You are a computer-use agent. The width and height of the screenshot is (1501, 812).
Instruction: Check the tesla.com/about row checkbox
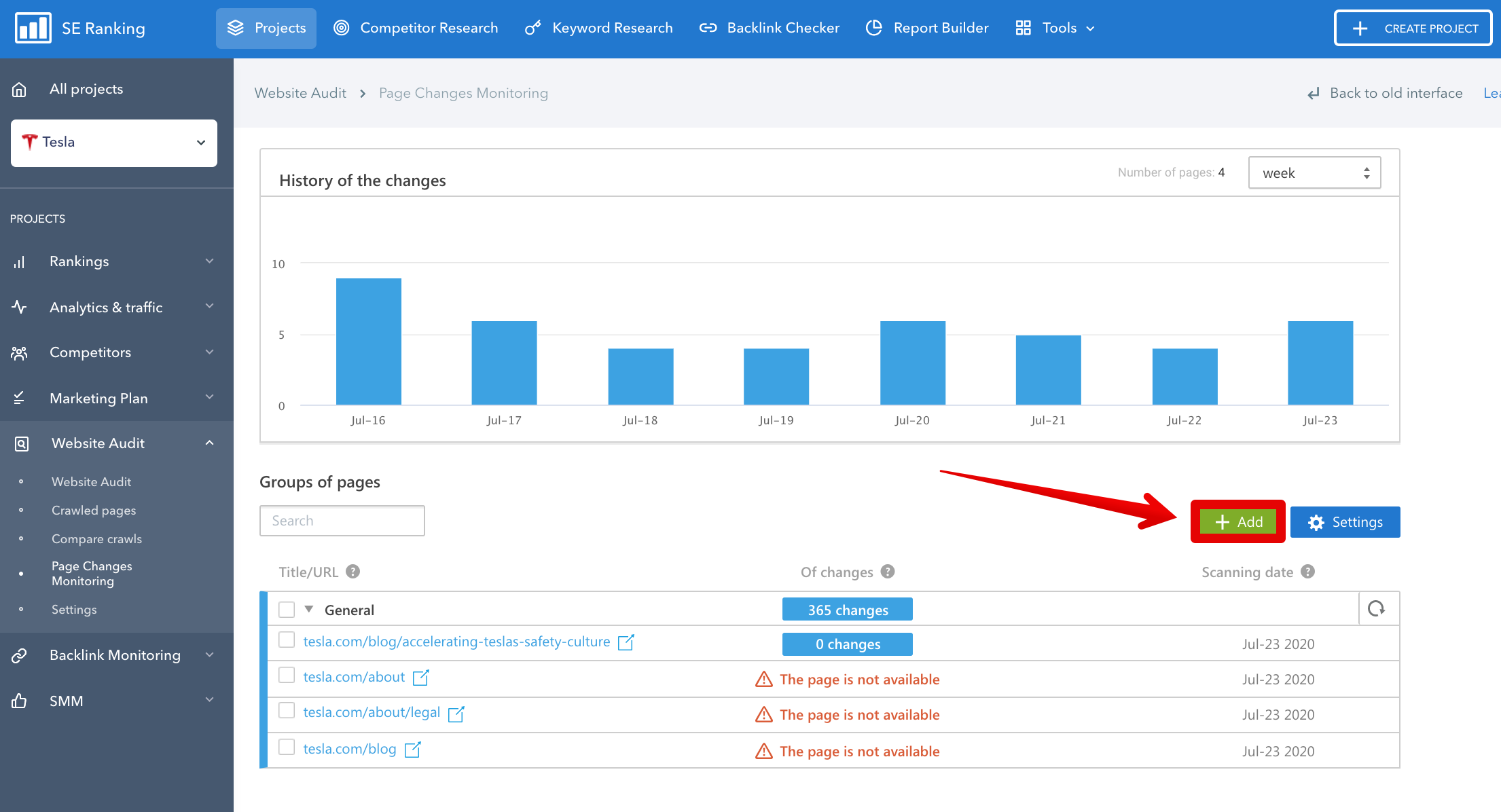[x=287, y=676]
